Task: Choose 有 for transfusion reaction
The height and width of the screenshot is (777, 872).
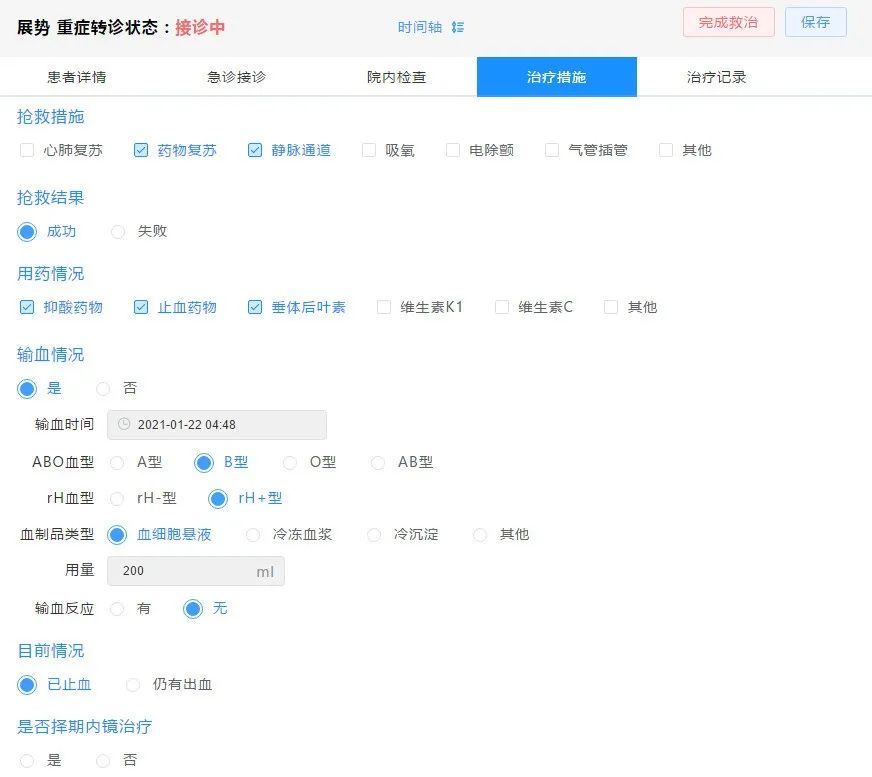Action: point(117,608)
